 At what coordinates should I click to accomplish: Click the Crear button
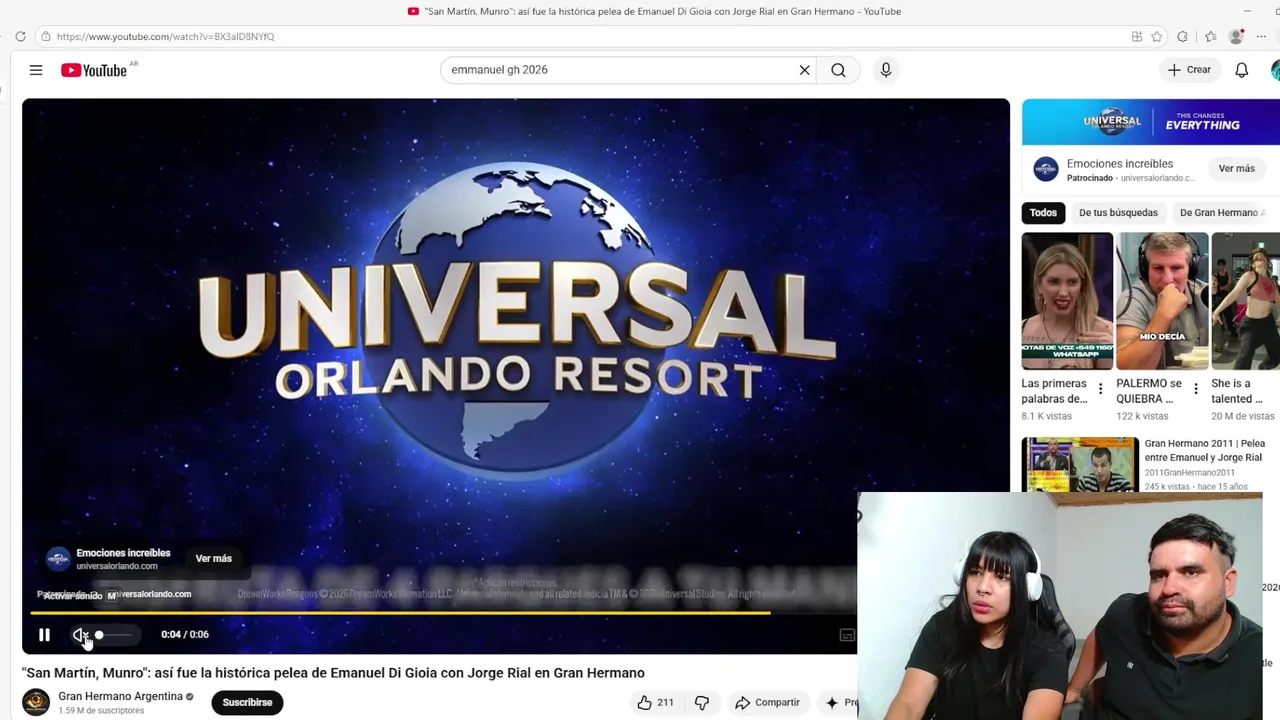1189,70
